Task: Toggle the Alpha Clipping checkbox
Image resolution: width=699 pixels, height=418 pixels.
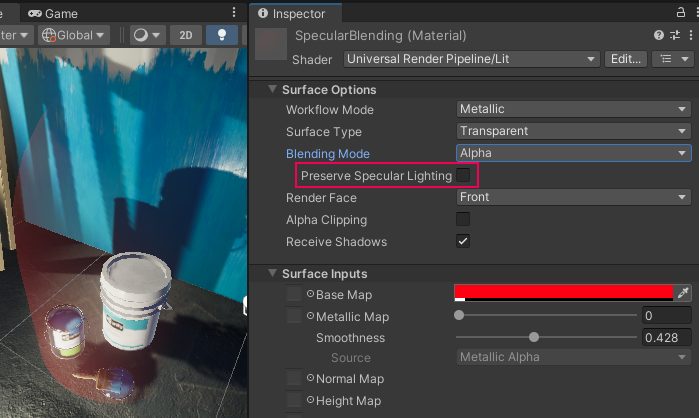Action: tap(463, 220)
